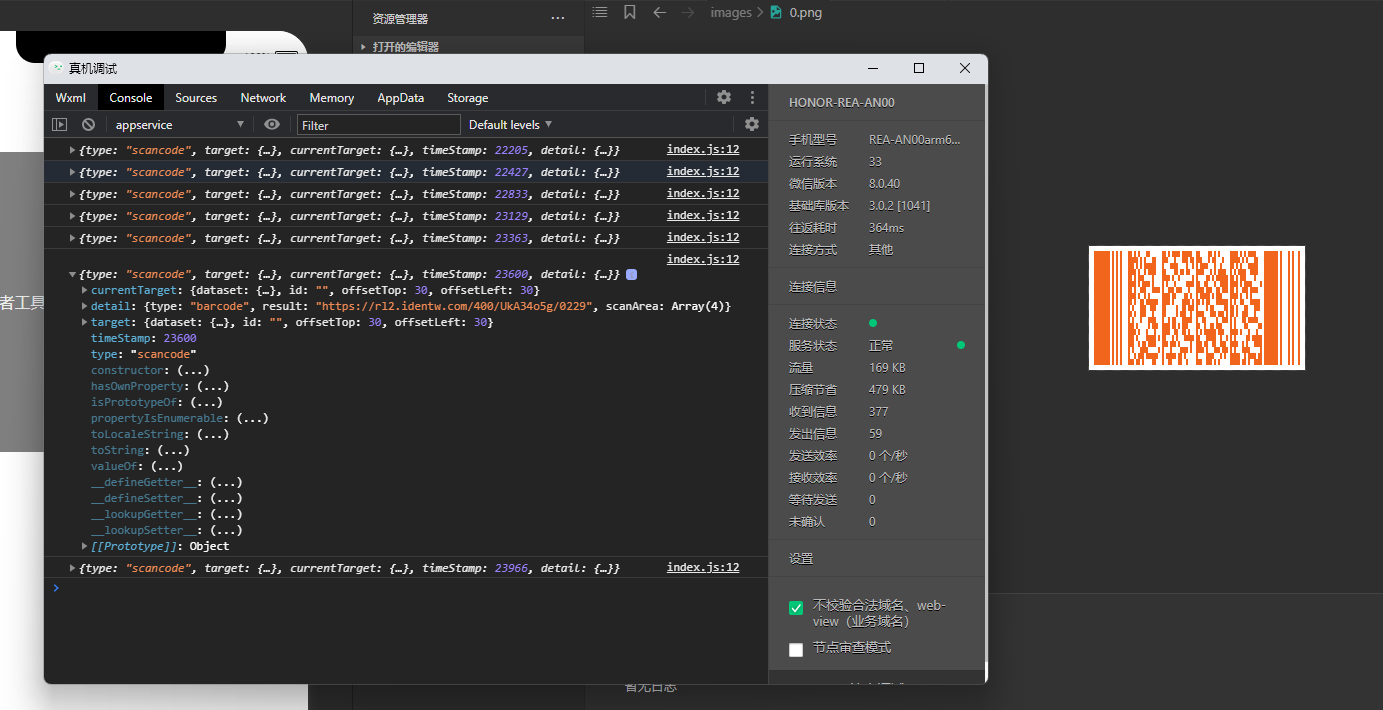Open the AppData tab
Viewport: 1383px width, 710px height.
tap(401, 98)
